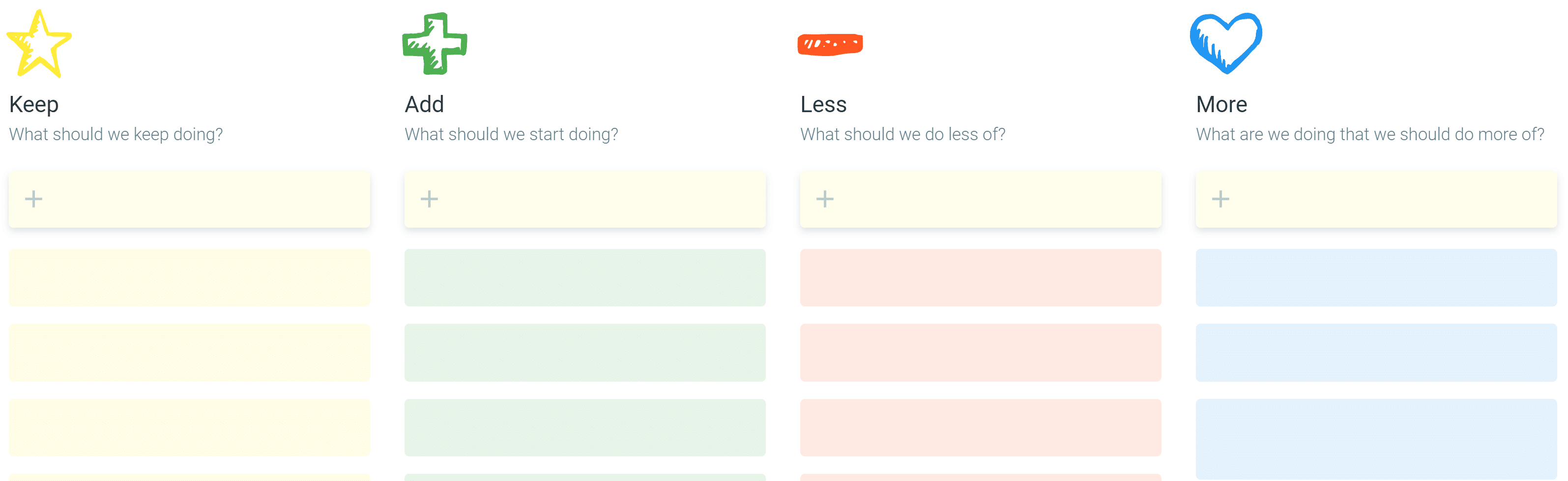Image resolution: width=1568 pixels, height=481 pixels.
Task: Add a new card in More column
Action: (x=1376, y=200)
